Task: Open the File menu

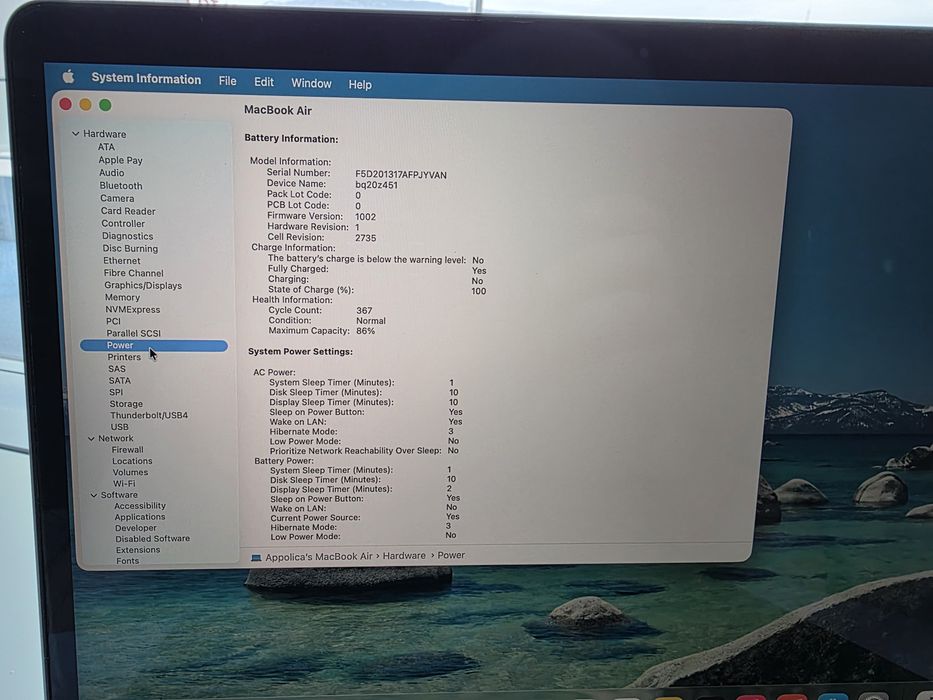Action: [x=227, y=80]
